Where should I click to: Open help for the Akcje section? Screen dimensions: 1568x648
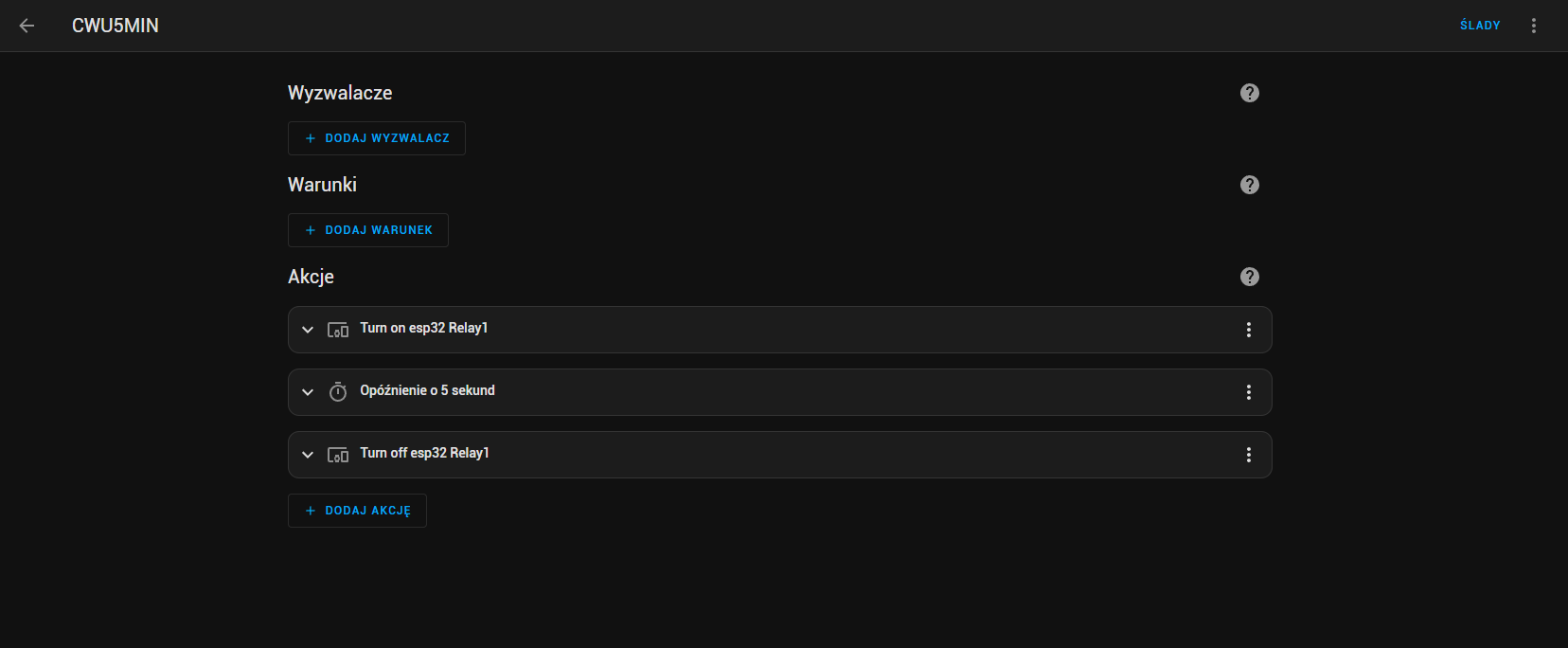1250,277
